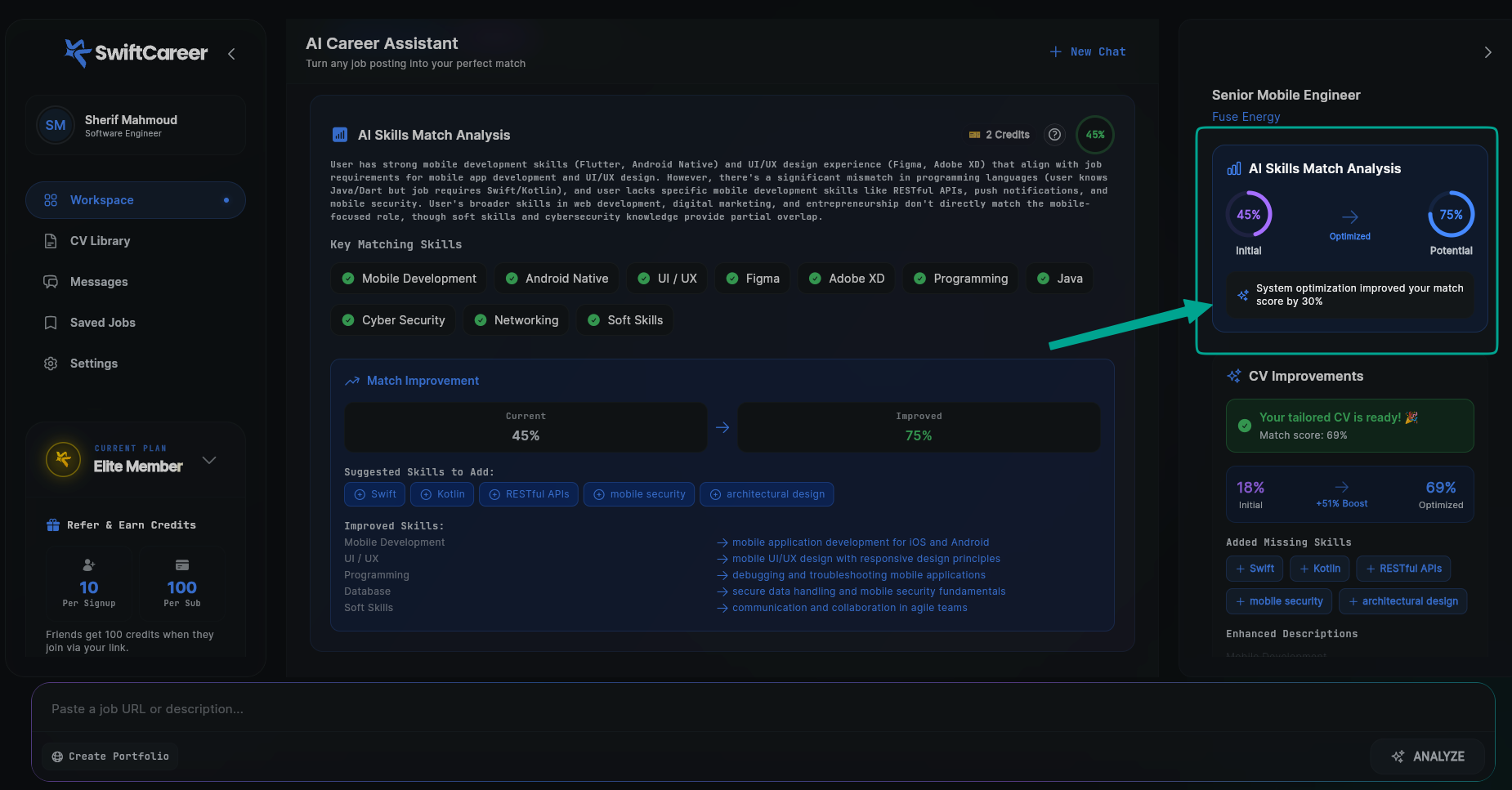The image size is (1512, 790).
Task: Select the Workspace grid icon
Action: click(51, 199)
